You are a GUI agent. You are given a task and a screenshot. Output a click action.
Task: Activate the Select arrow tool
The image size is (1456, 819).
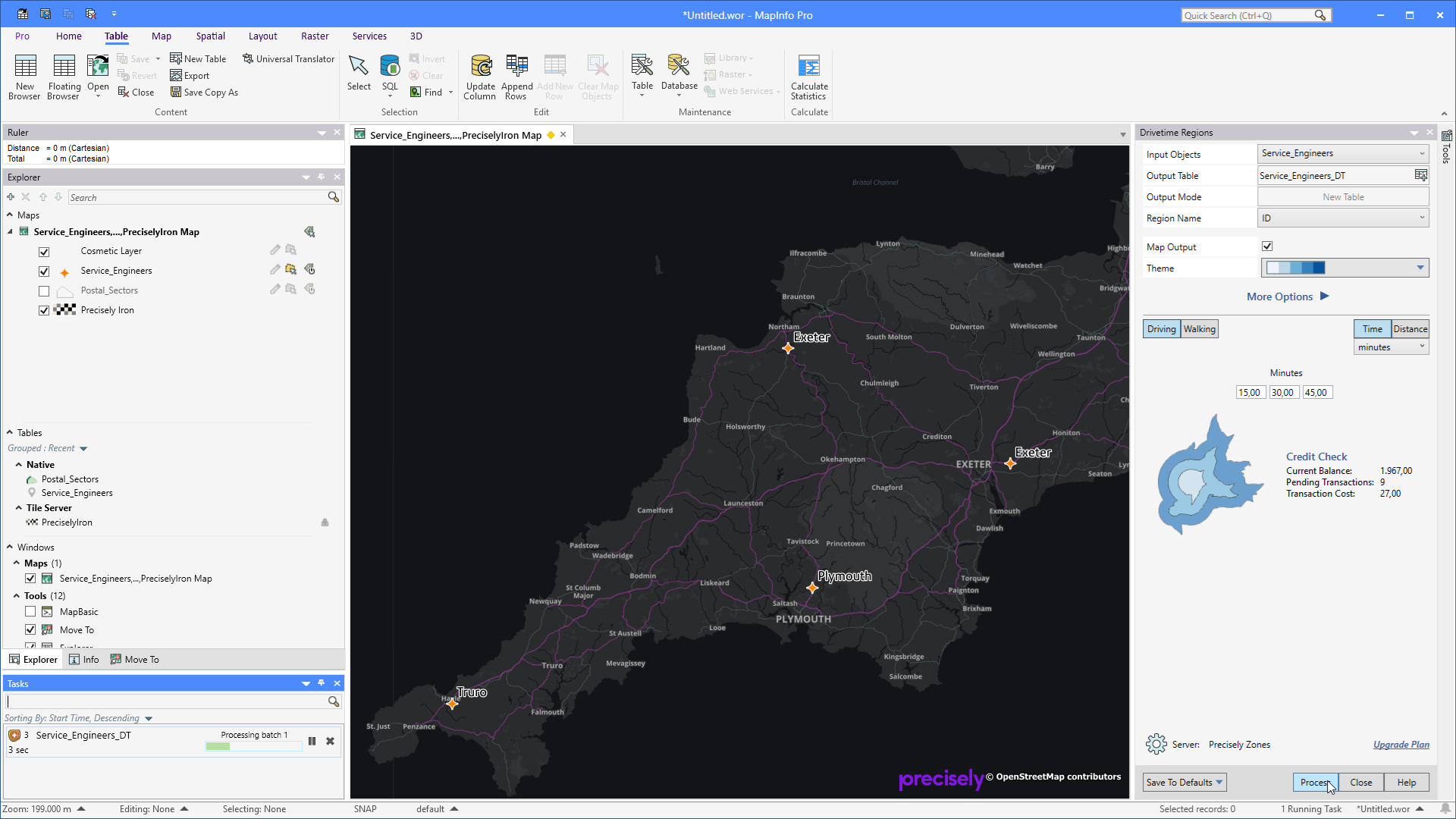pos(359,74)
